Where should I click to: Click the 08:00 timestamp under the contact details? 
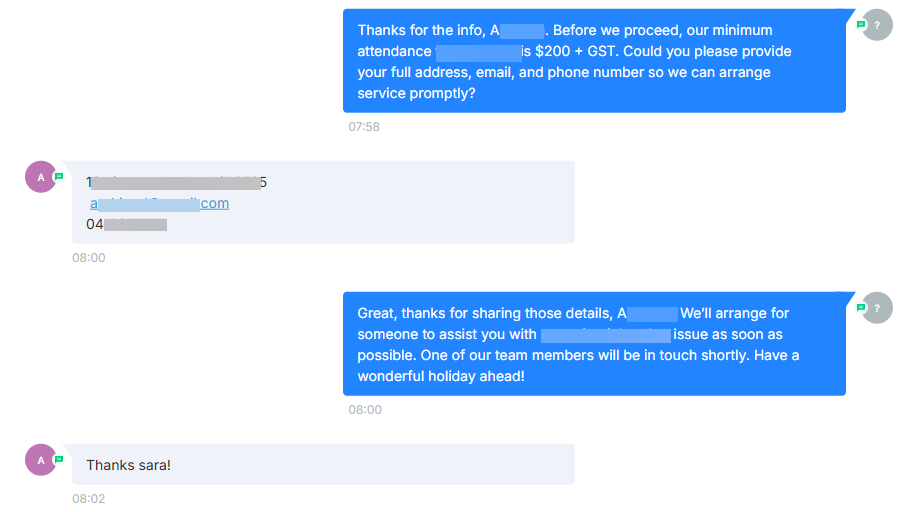point(88,258)
